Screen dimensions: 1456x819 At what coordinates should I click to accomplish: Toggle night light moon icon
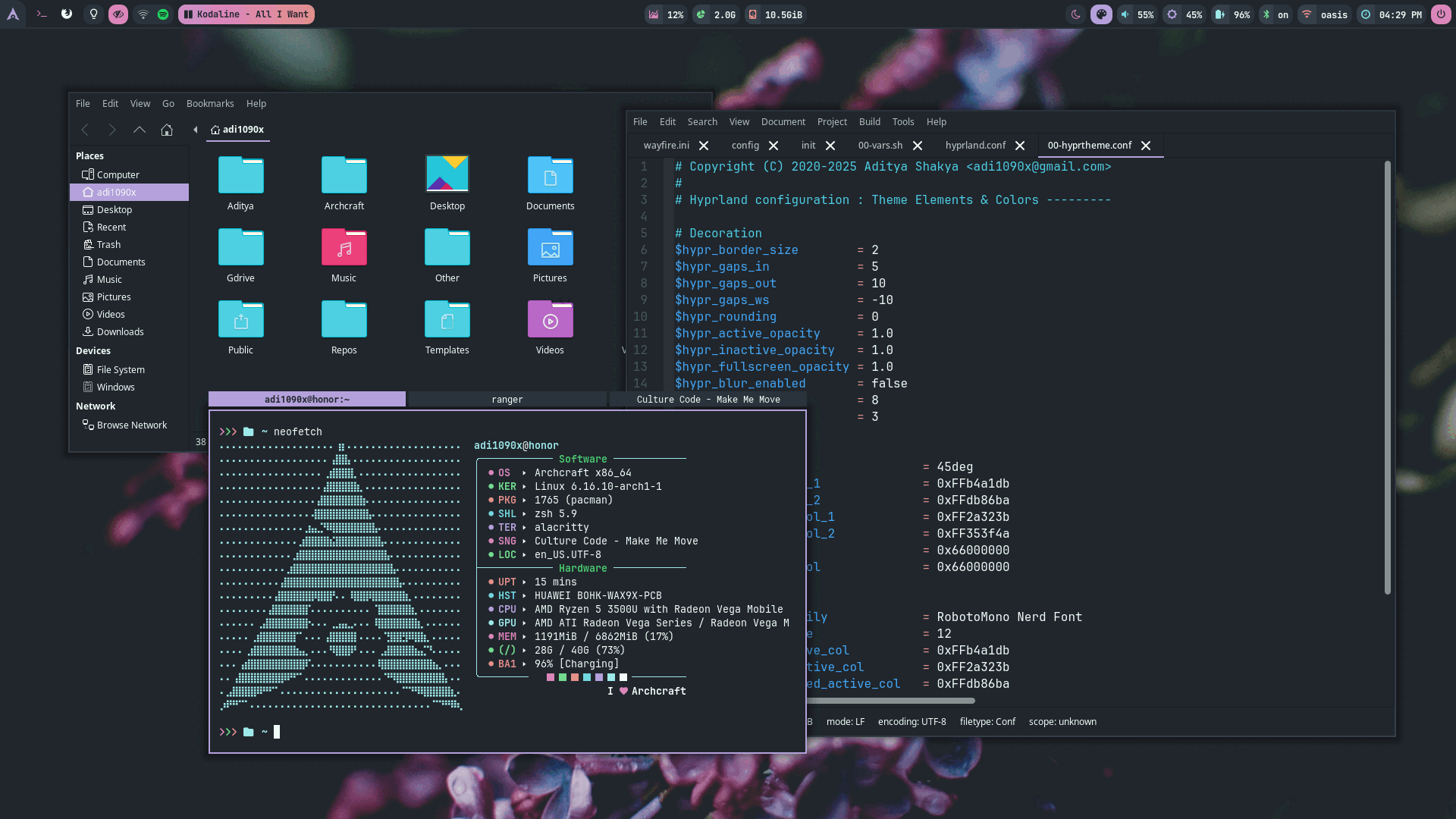click(x=1075, y=14)
